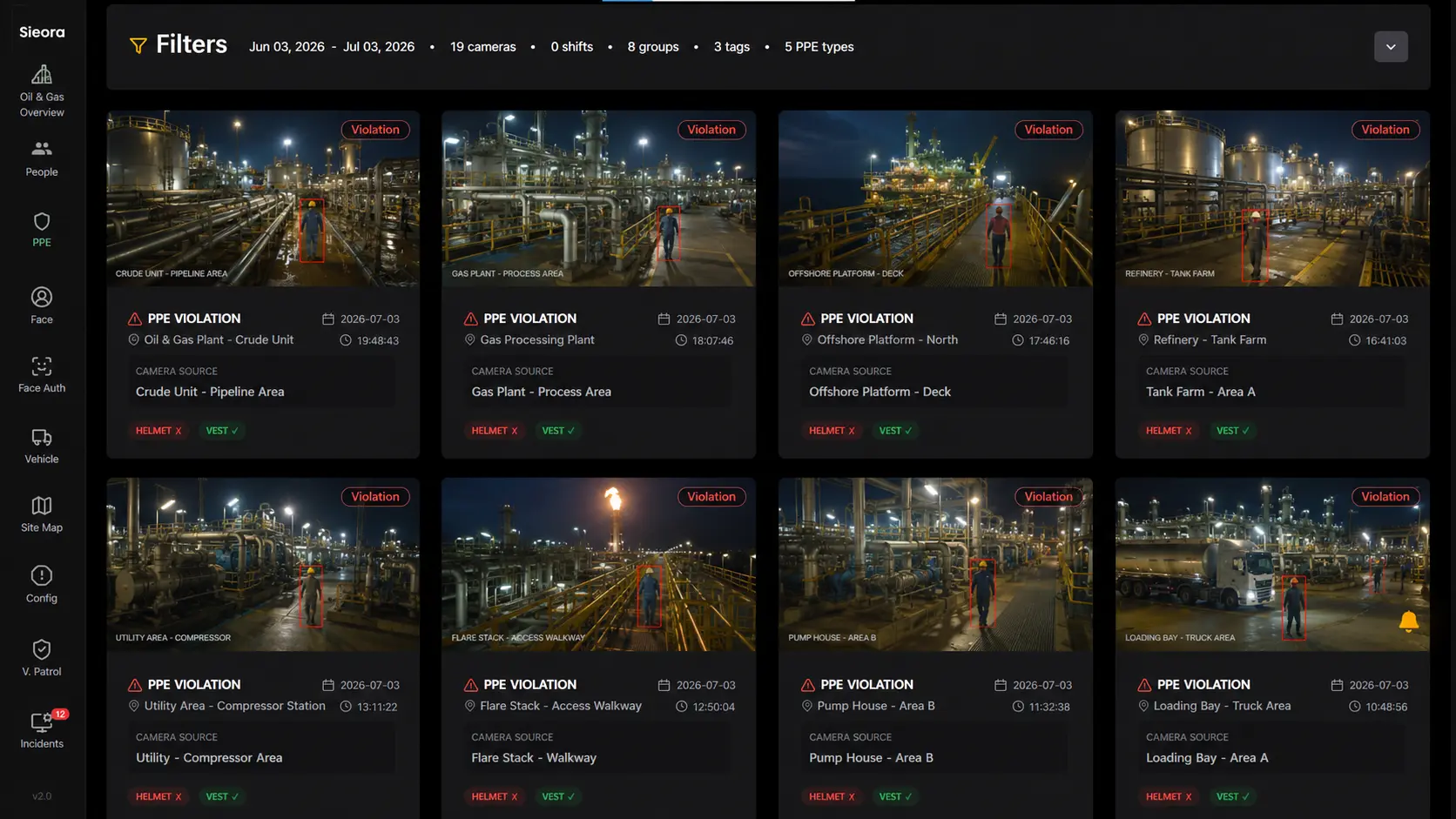This screenshot has height=819, width=1456.
Task: Open the Offshore Platform - Deck snapshot
Action: (x=935, y=198)
